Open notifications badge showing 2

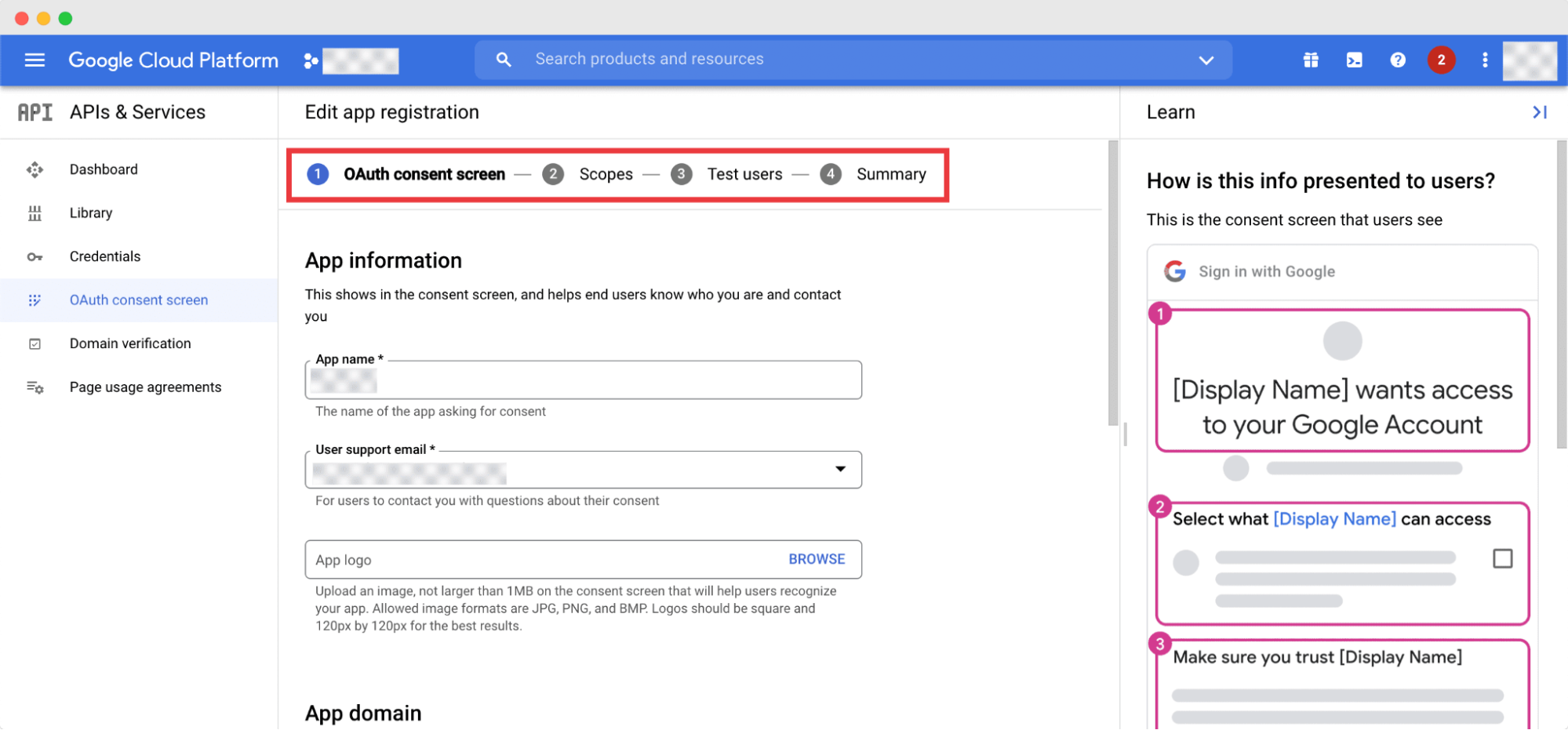(1441, 60)
